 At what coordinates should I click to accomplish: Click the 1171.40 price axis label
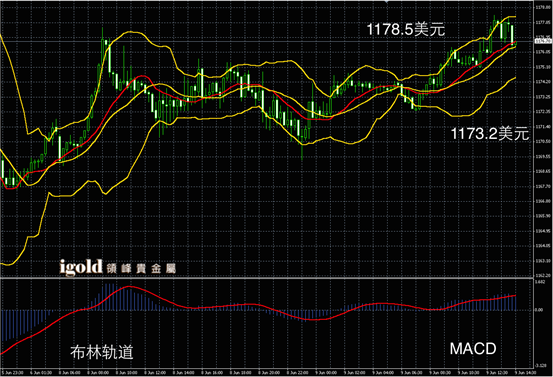543,127
